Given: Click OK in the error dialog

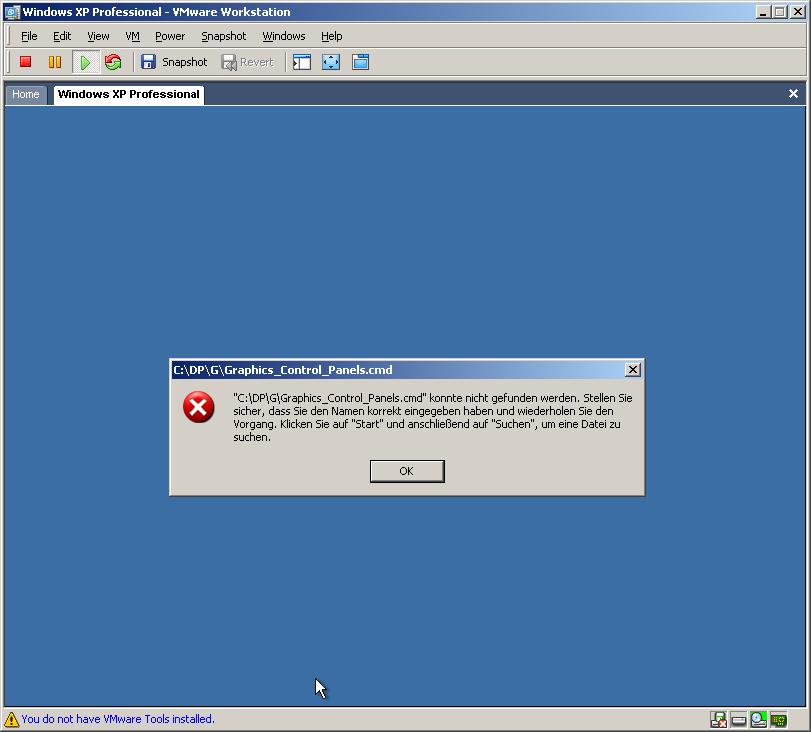Looking at the screenshot, I should click(x=407, y=471).
